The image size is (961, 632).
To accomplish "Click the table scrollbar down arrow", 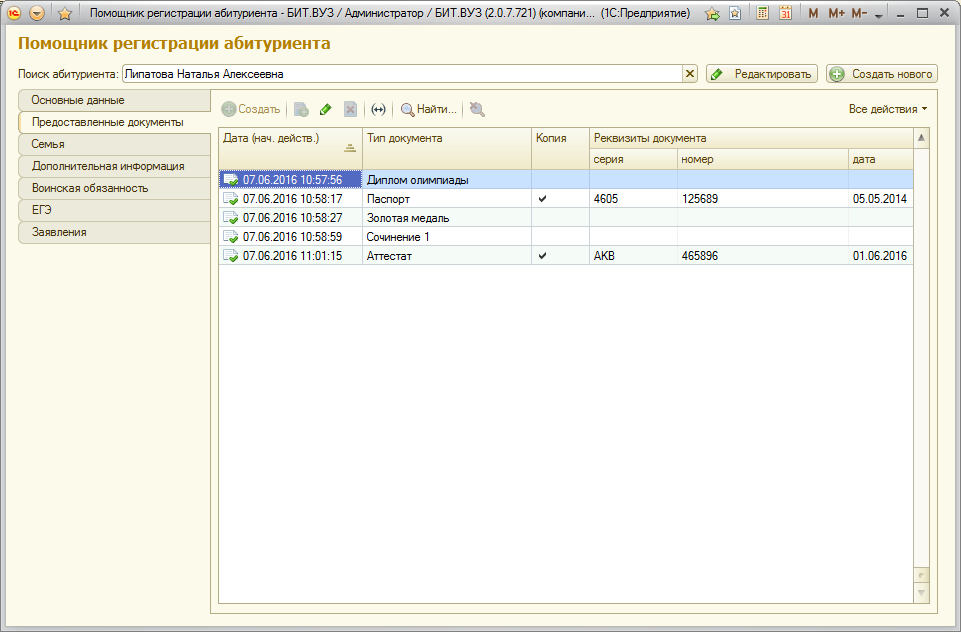I will [x=921, y=593].
